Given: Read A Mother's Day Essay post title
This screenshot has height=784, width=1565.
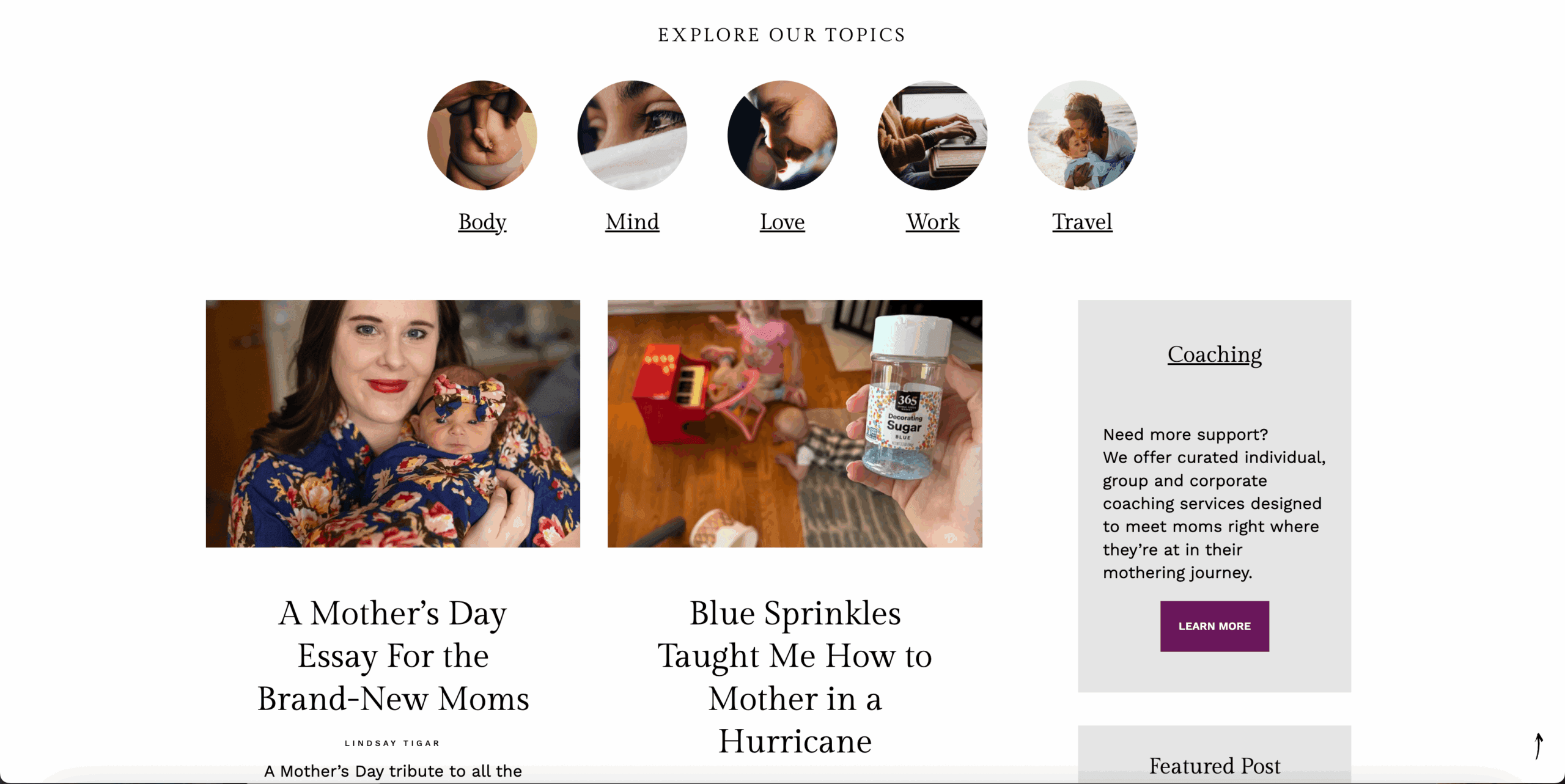Looking at the screenshot, I should pos(392,655).
